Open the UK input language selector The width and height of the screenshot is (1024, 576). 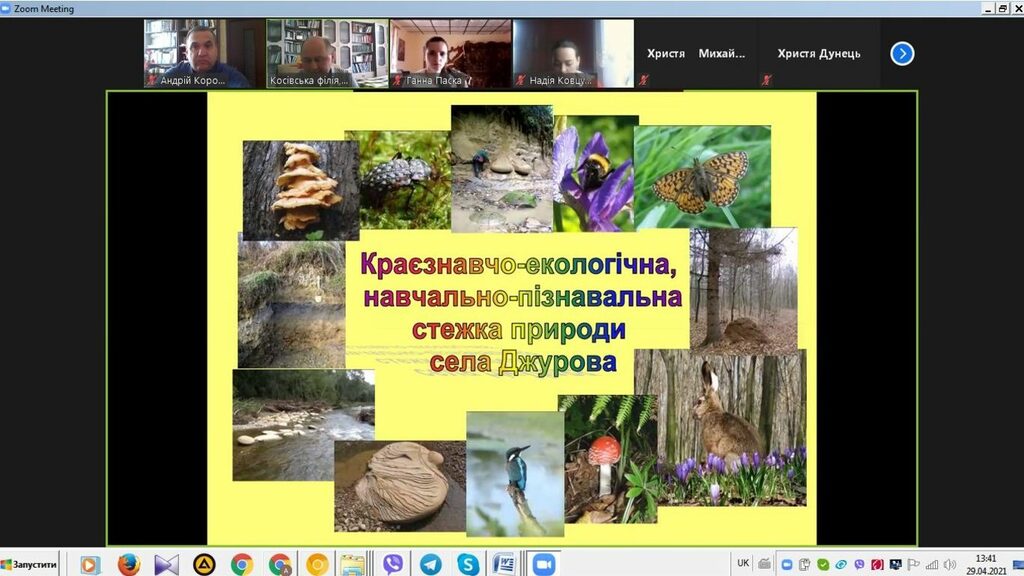743,563
